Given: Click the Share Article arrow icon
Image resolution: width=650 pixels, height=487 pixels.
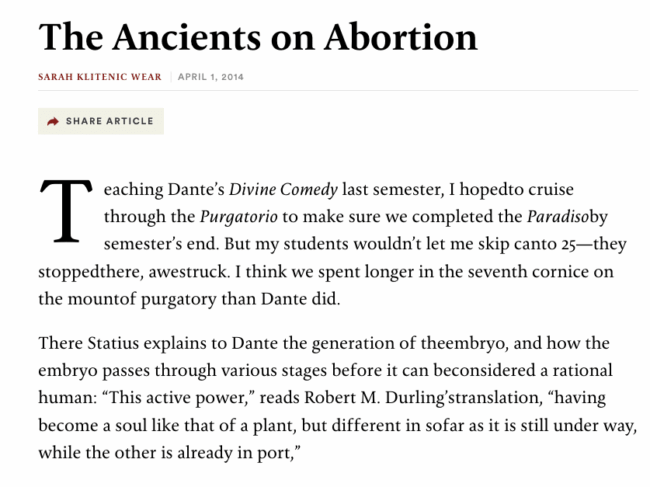Looking at the screenshot, I should [53, 122].
